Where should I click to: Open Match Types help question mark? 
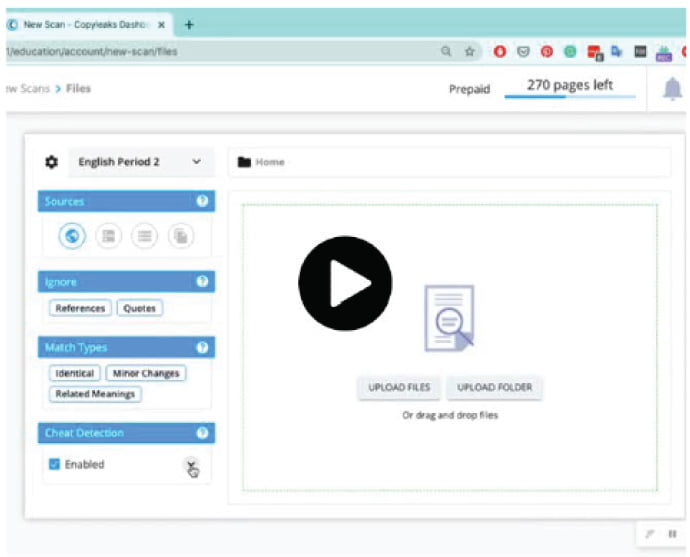(x=202, y=347)
